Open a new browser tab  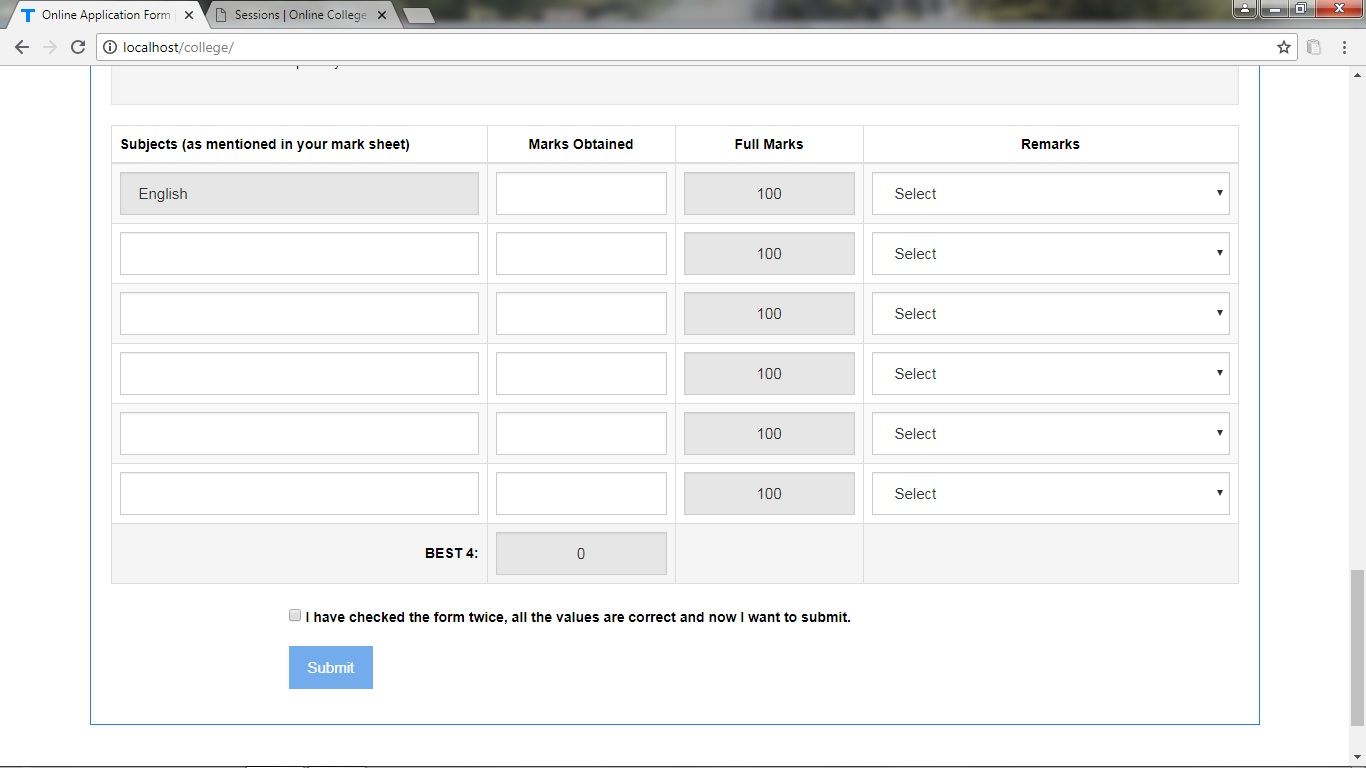pos(418,15)
